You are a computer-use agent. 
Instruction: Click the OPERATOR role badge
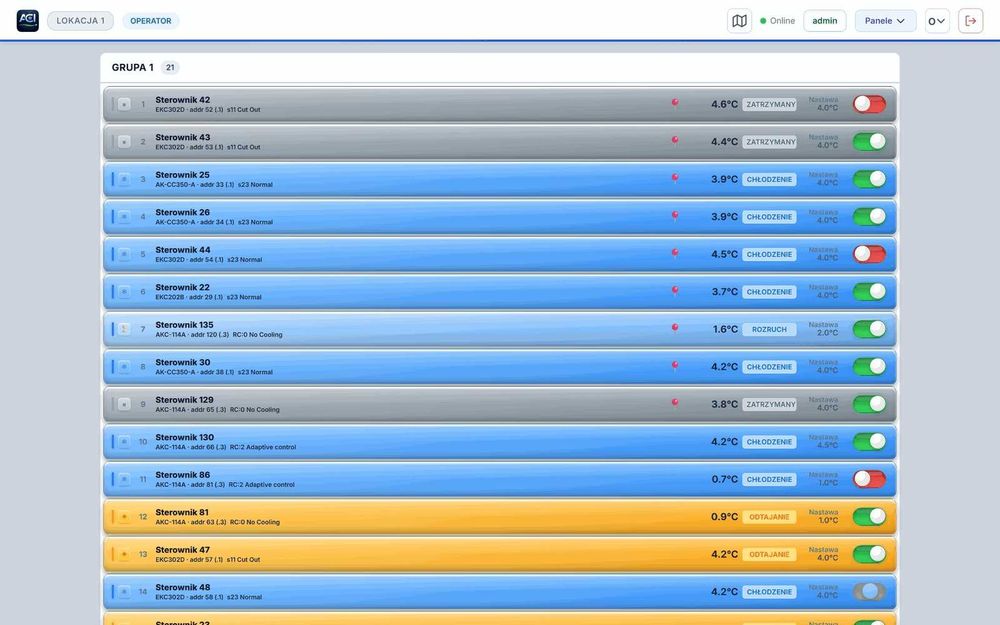click(x=151, y=20)
